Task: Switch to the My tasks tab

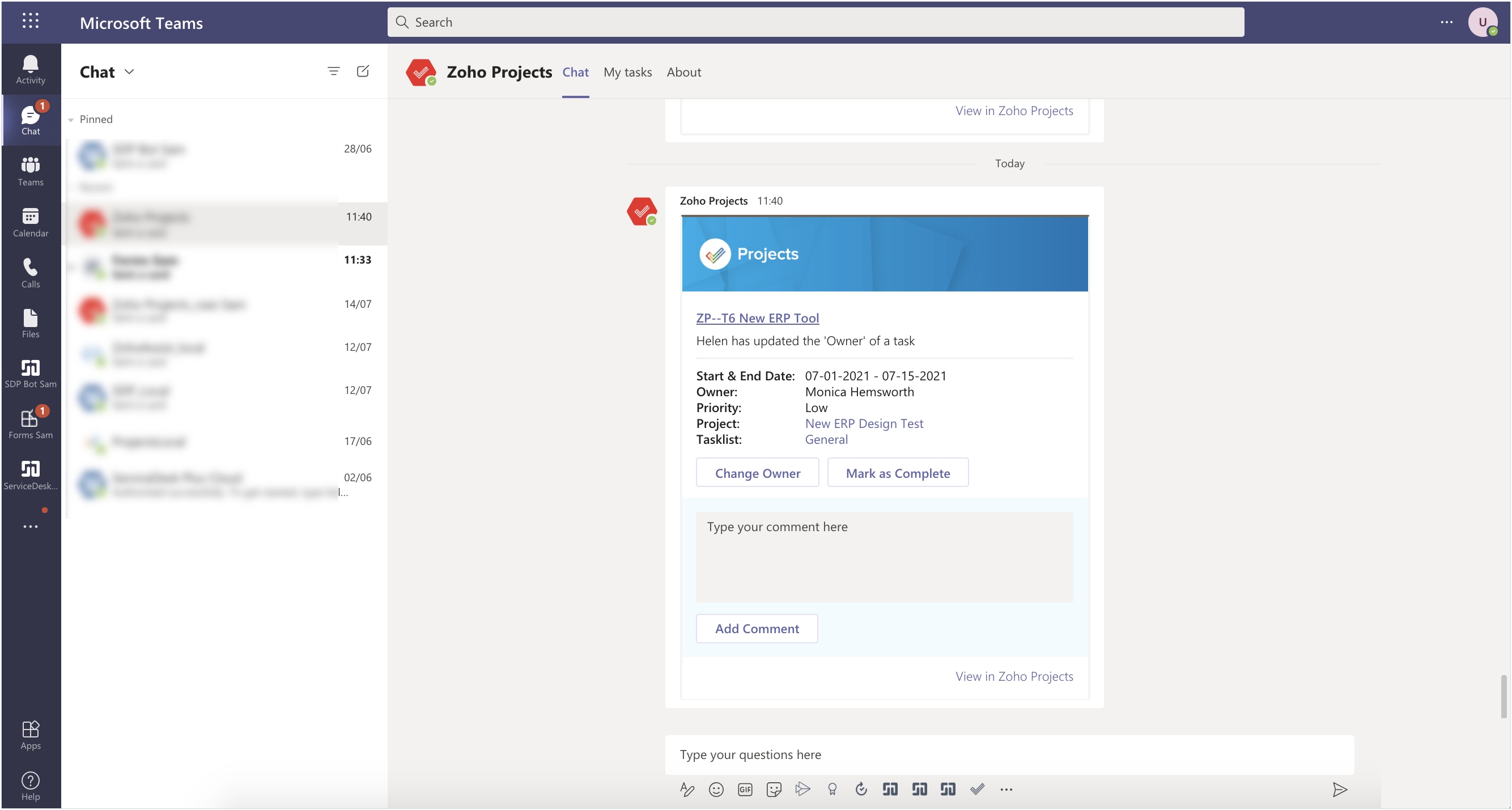Action: (627, 71)
